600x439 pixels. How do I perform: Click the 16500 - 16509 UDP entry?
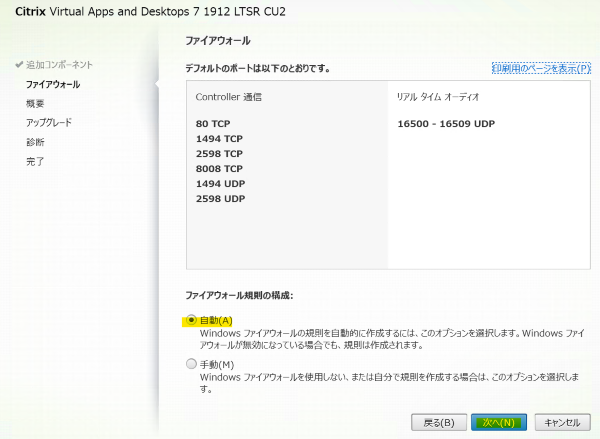tap(446, 124)
